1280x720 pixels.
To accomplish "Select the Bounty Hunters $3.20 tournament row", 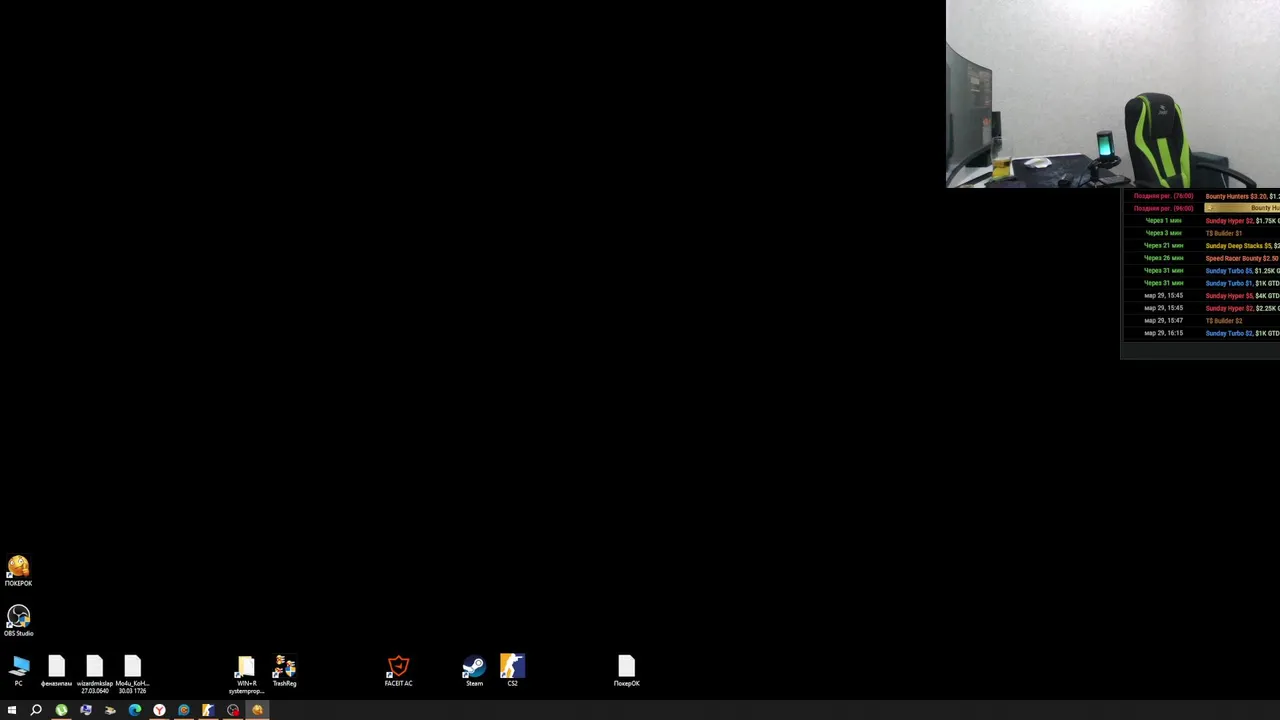I will (x=1242, y=196).
